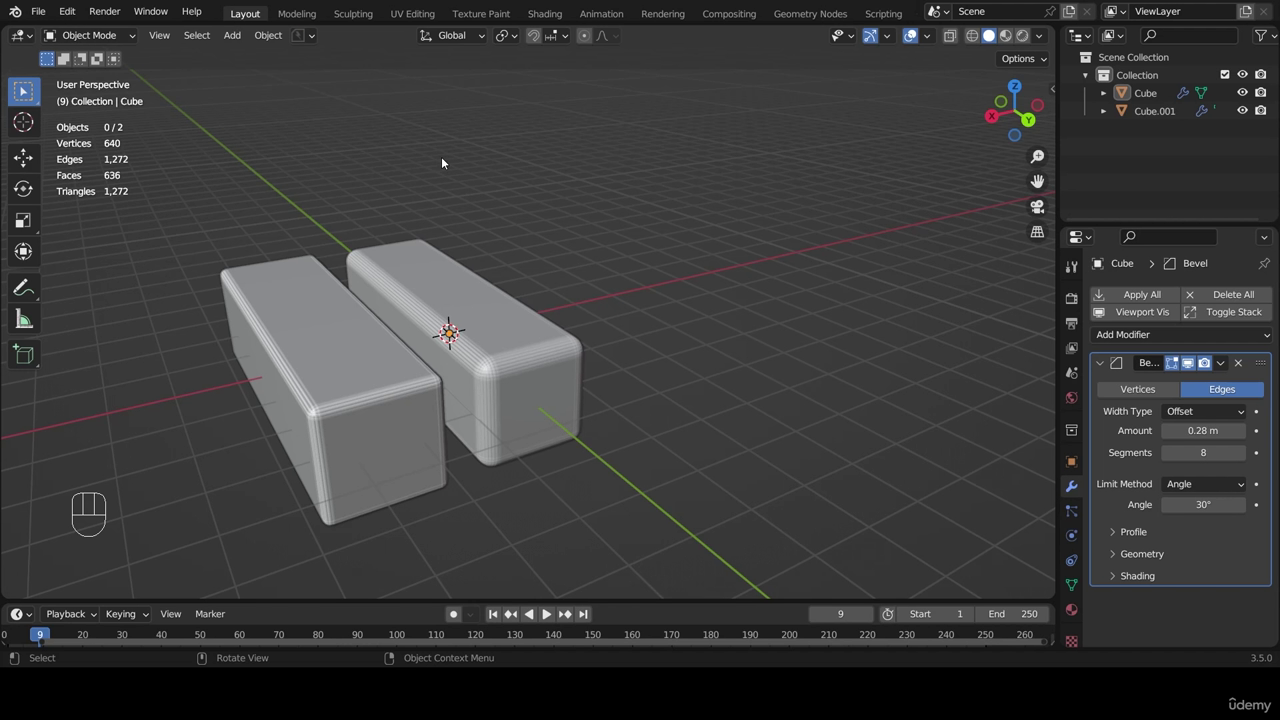Choose the Transform tool
Screen dimensions: 1280x720
coord(23,252)
